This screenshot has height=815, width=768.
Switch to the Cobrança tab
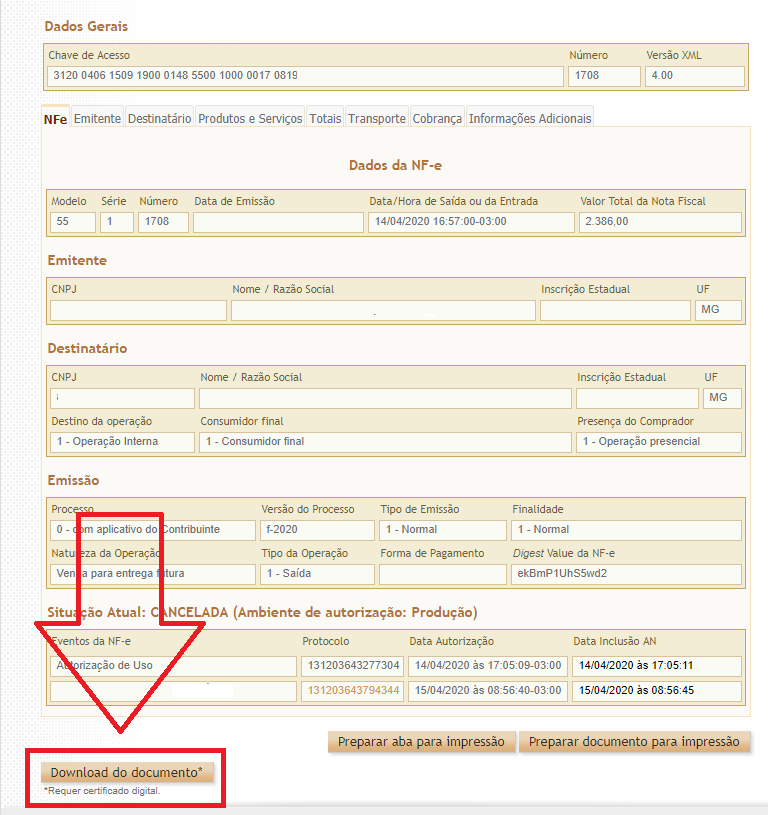coord(437,118)
